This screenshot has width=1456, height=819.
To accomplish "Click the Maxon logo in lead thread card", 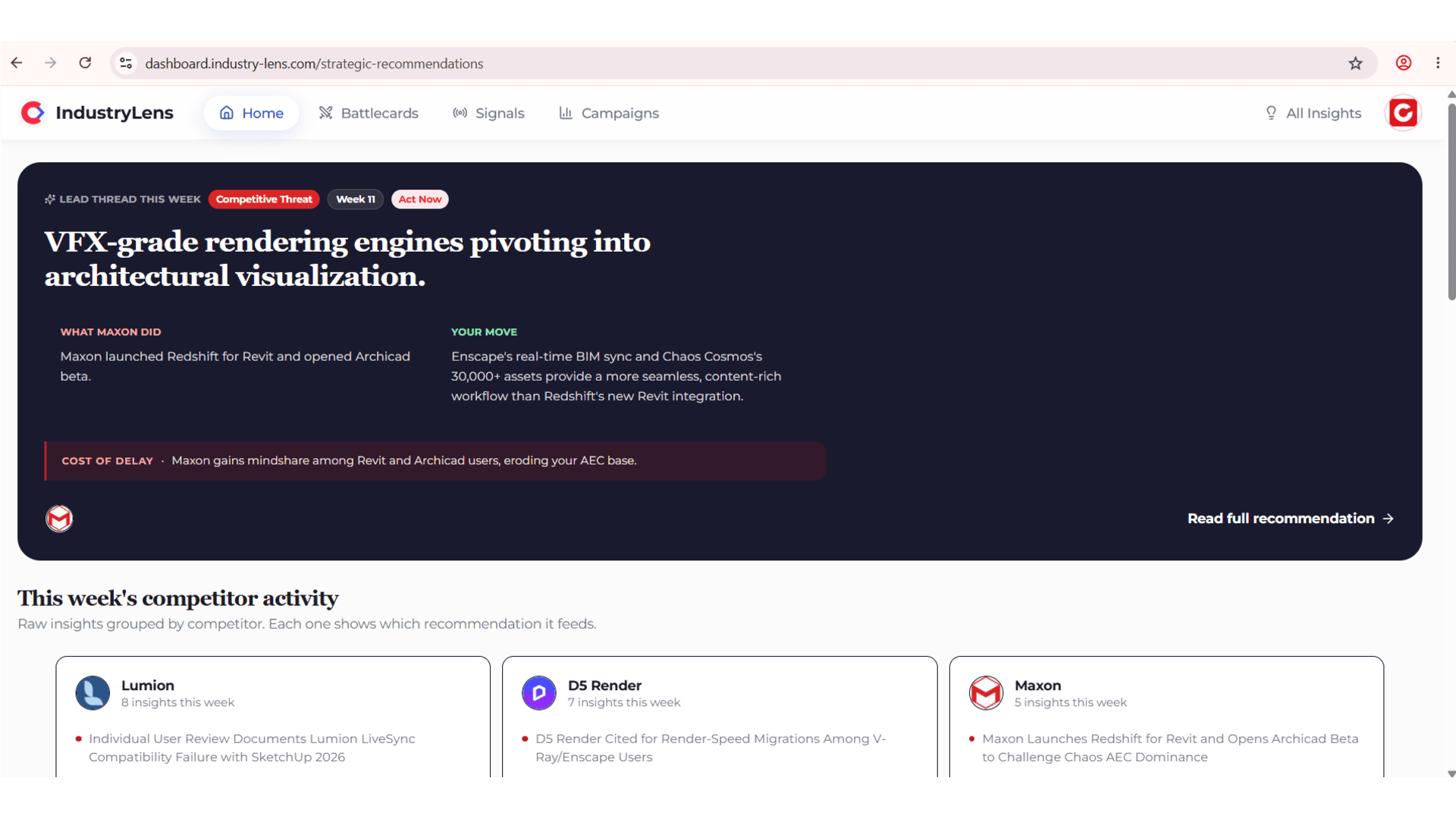I will pyautogui.click(x=59, y=519).
